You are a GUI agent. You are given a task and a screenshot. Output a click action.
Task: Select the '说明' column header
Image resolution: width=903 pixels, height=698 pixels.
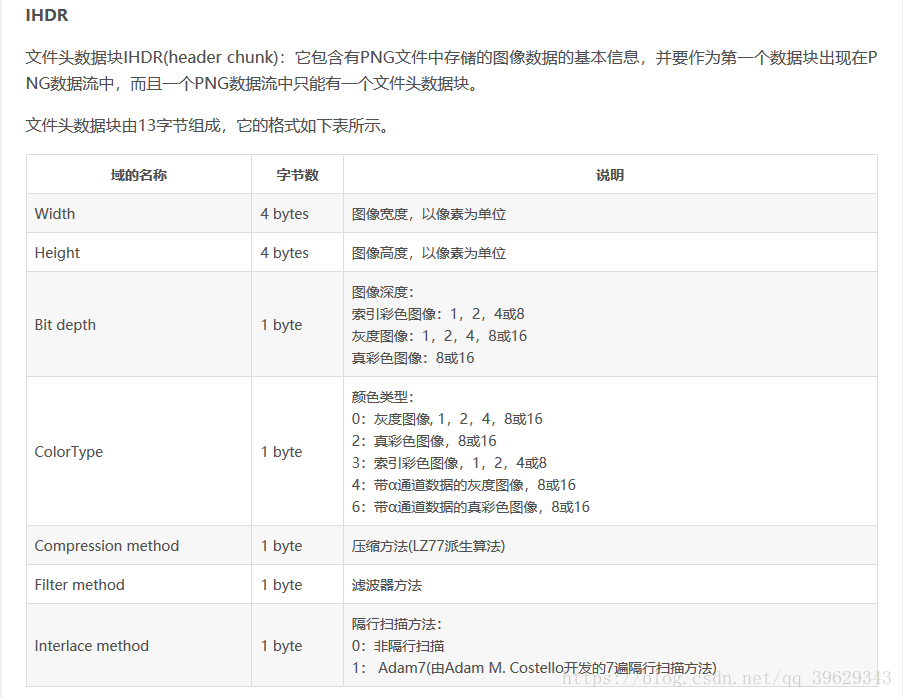[x=610, y=175]
